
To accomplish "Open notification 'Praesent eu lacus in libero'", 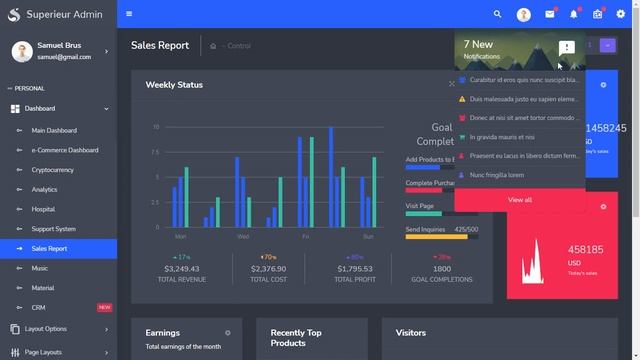I will 520,156.
